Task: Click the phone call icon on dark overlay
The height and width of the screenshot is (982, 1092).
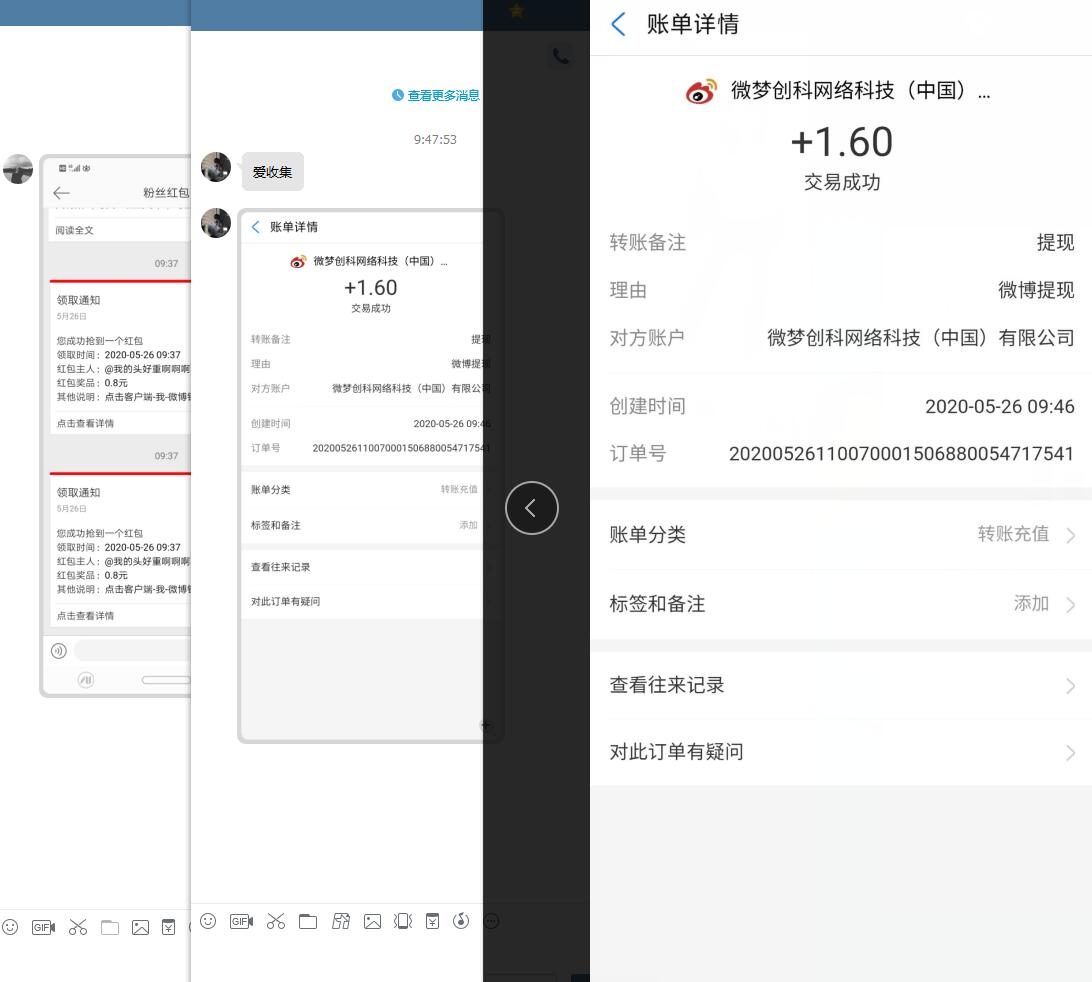Action: point(561,56)
